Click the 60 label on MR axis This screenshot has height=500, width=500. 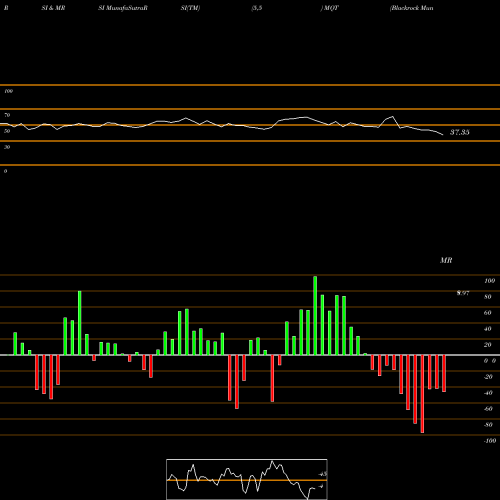487,313
